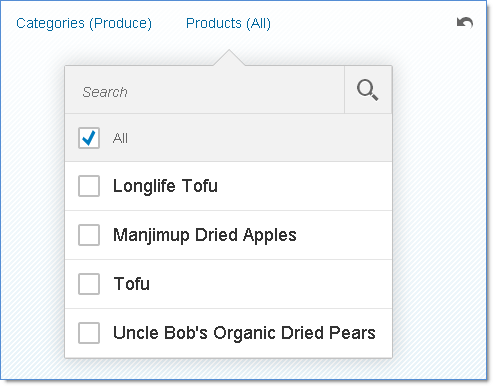Tick the Manjimup Dried Apples checkbox

pyautogui.click(x=89, y=235)
